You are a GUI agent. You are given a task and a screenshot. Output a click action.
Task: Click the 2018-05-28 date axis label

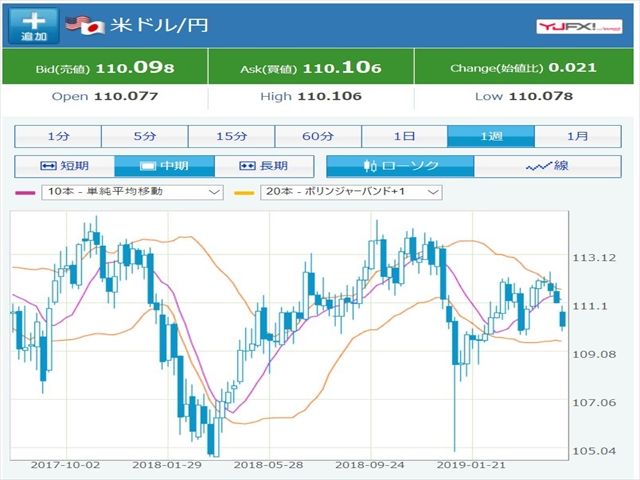tap(269, 465)
